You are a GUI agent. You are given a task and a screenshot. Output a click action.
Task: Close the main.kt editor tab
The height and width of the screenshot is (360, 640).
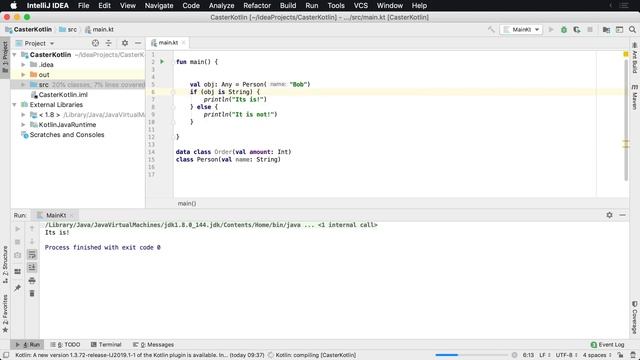[x=184, y=42]
